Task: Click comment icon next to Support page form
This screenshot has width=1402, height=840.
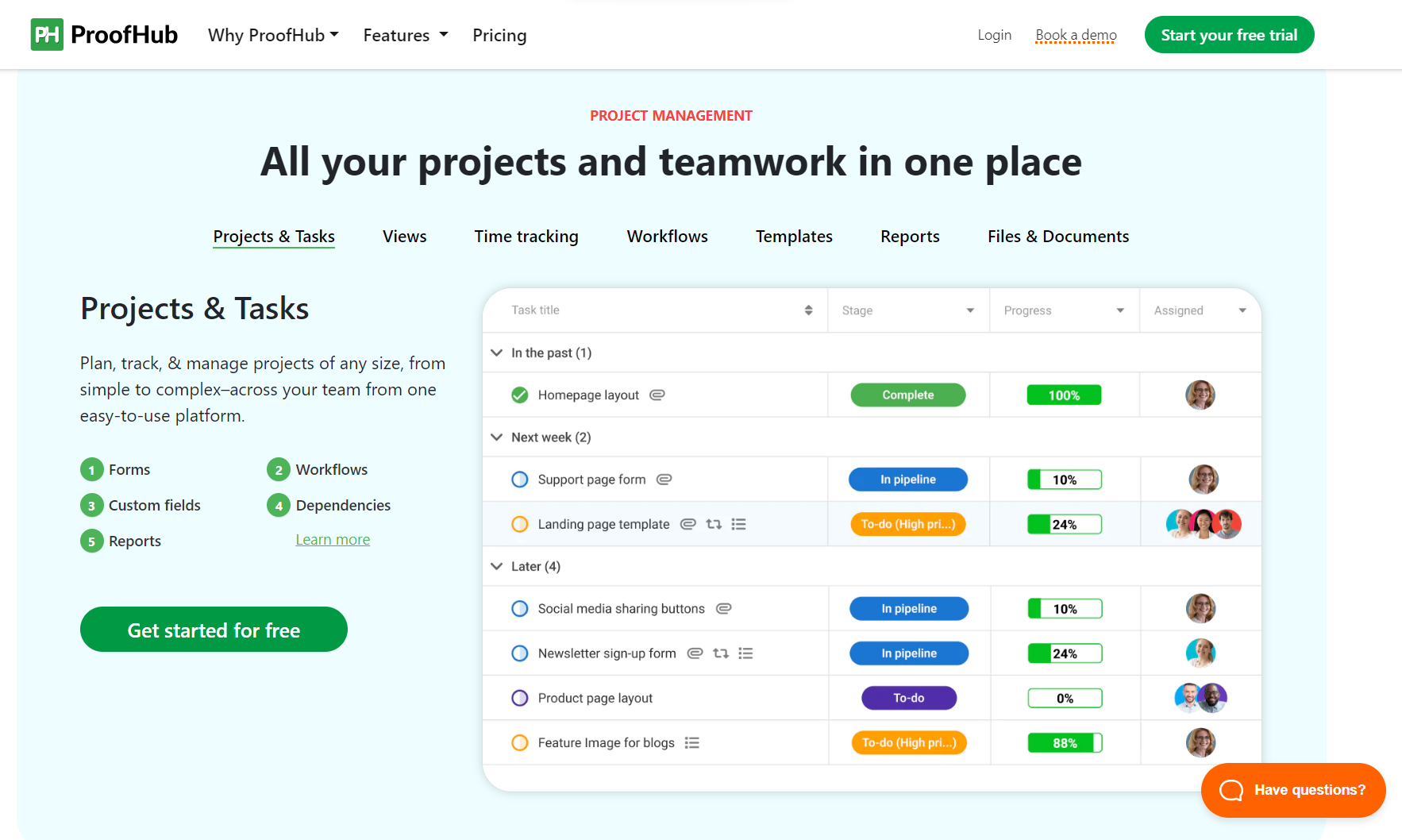Action: click(664, 480)
